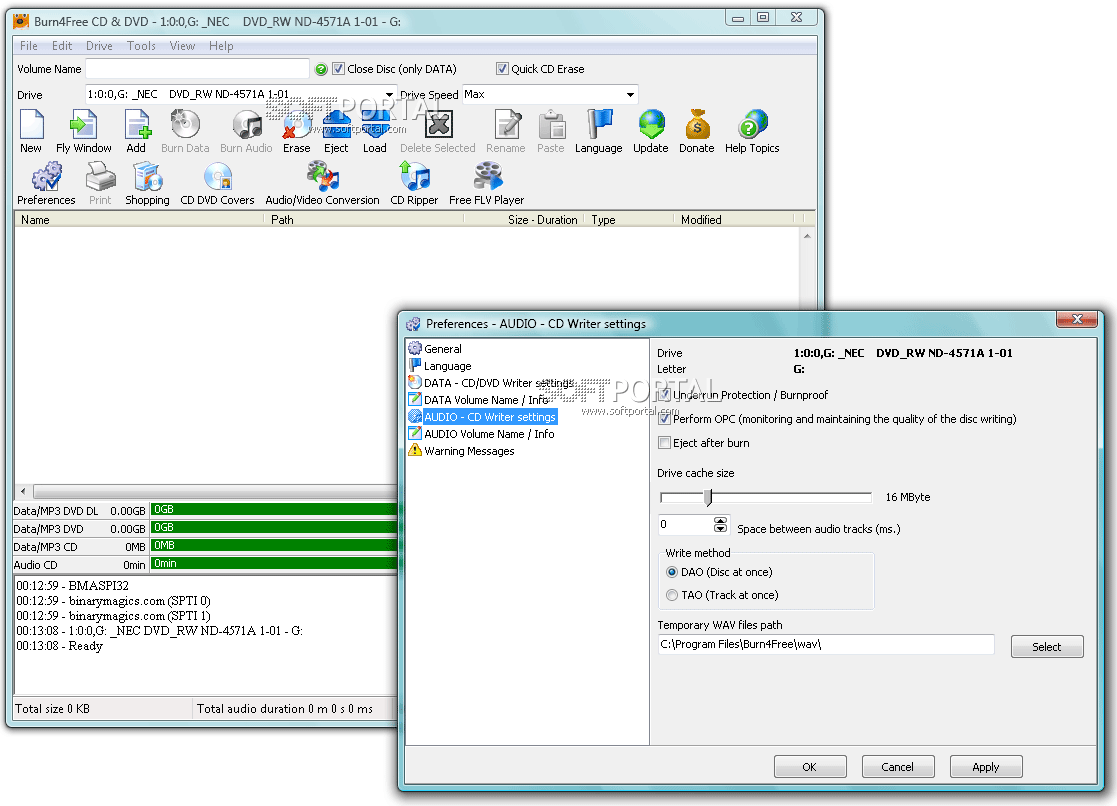Toggle Perform OPC checkbox

(x=665, y=419)
